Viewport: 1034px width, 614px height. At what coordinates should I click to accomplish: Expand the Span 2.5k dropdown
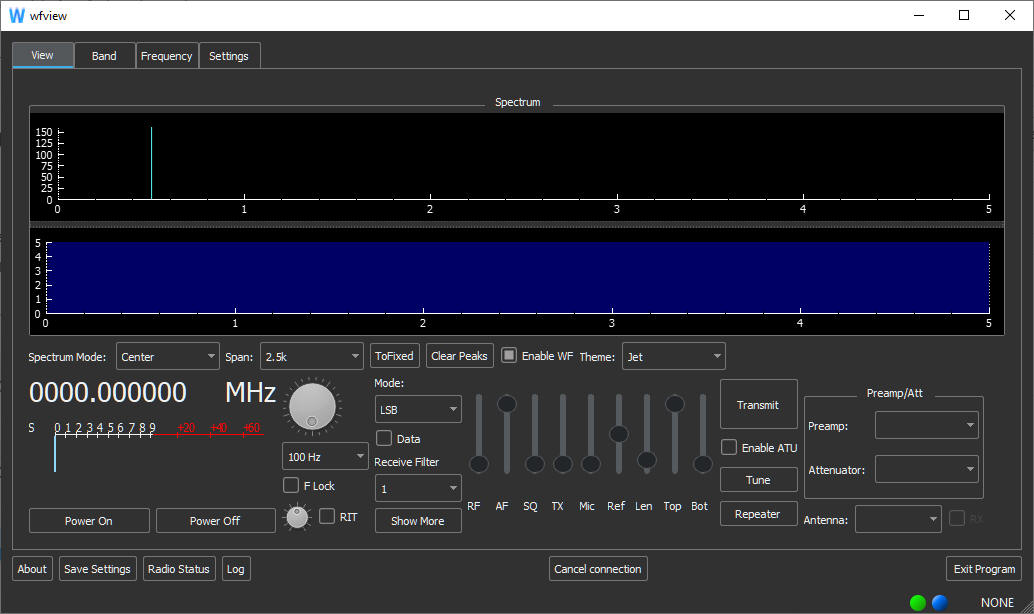[312, 356]
